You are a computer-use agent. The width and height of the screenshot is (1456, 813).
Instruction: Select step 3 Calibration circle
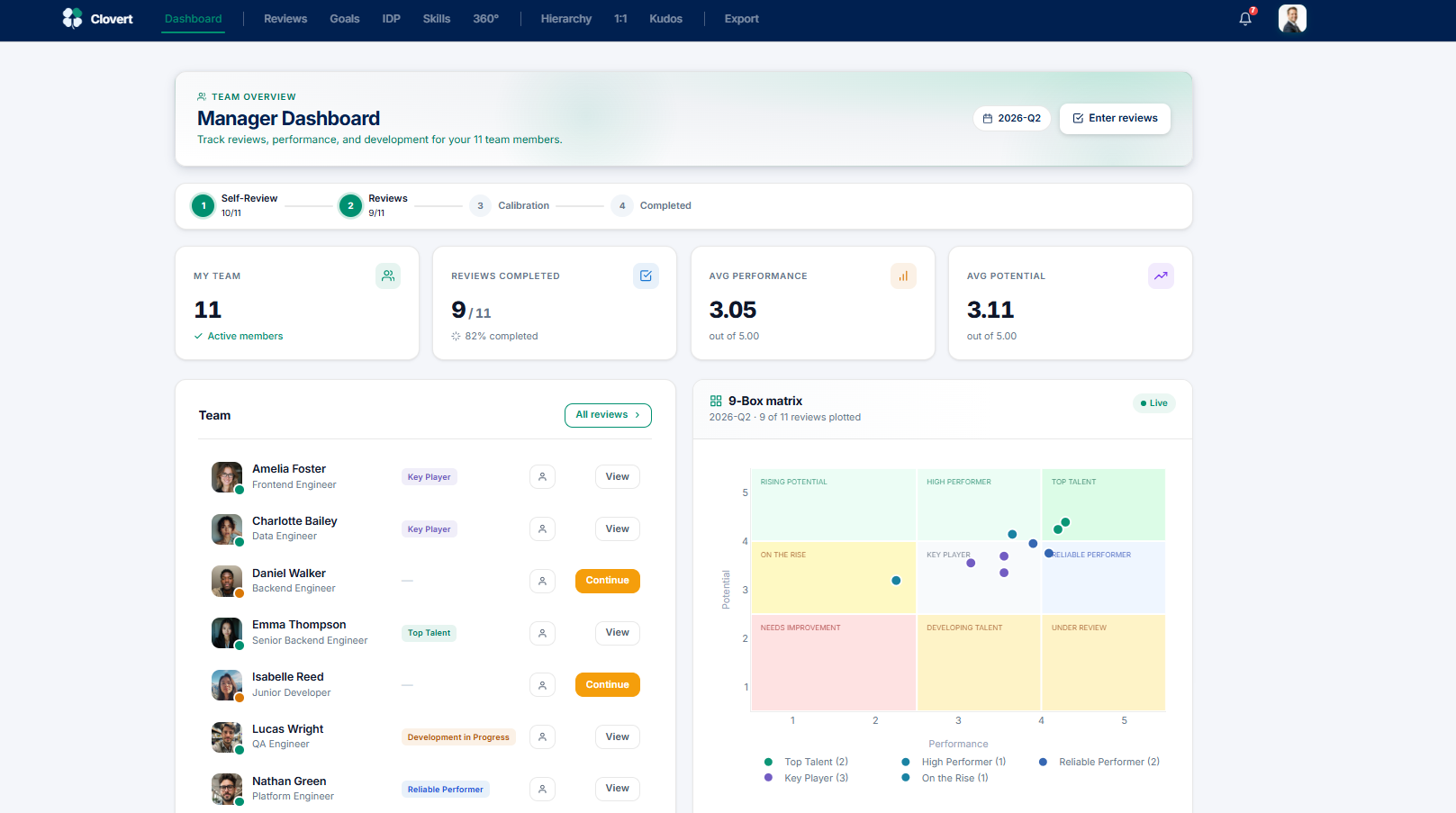(x=480, y=205)
